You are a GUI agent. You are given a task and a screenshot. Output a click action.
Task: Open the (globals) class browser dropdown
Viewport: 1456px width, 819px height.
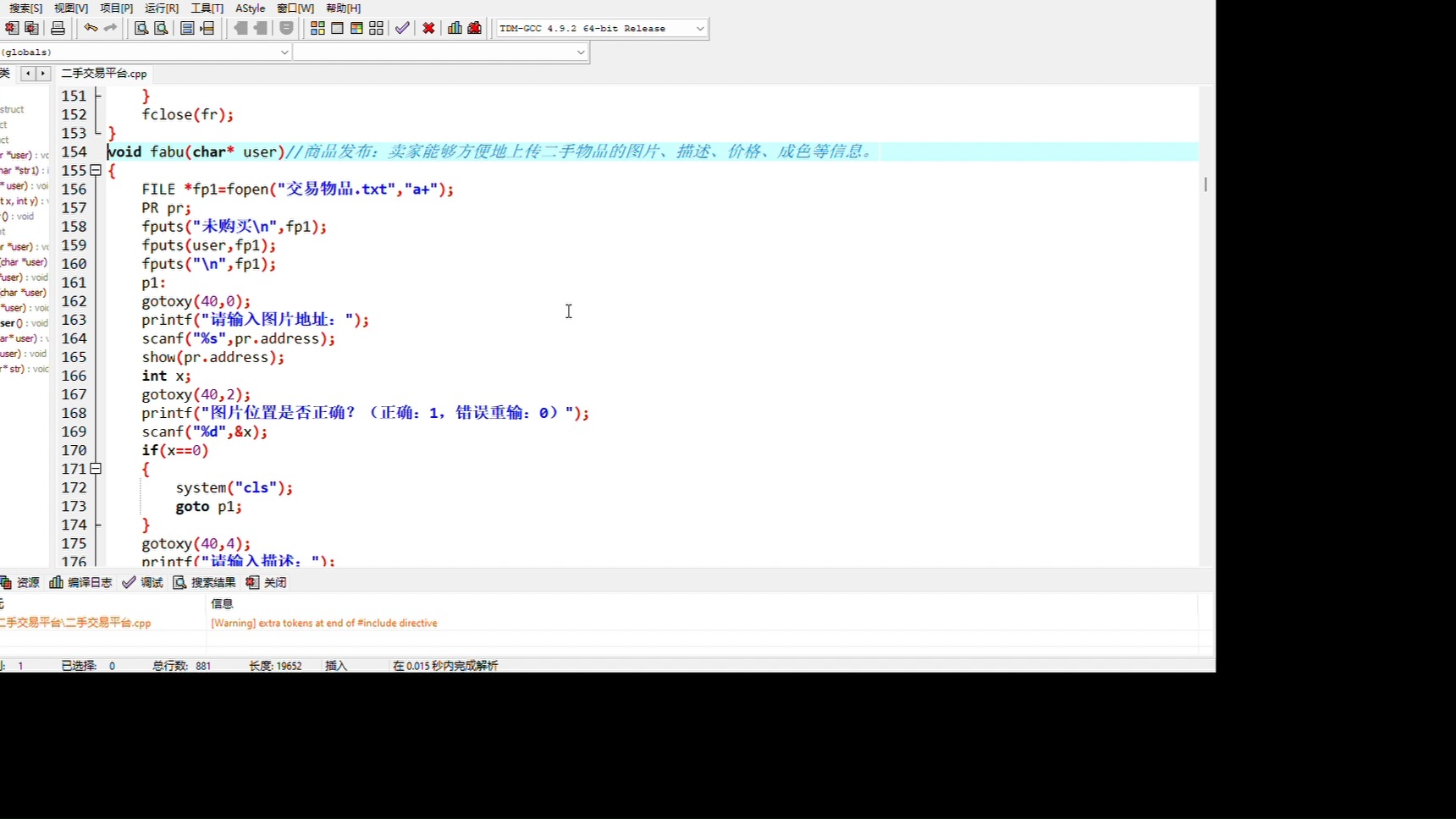click(x=284, y=52)
